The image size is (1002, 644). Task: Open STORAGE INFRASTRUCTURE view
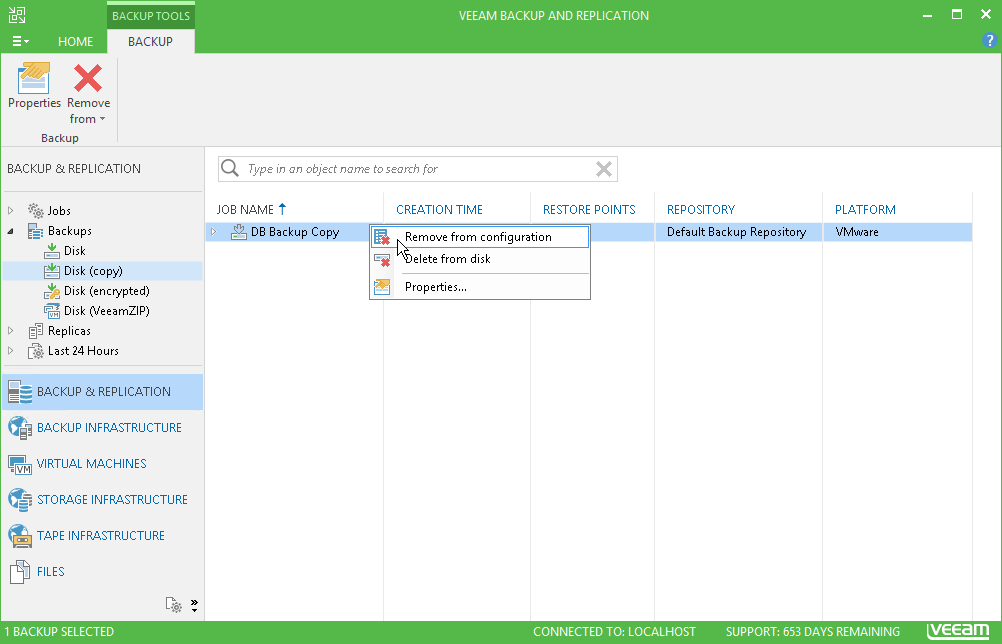point(103,500)
